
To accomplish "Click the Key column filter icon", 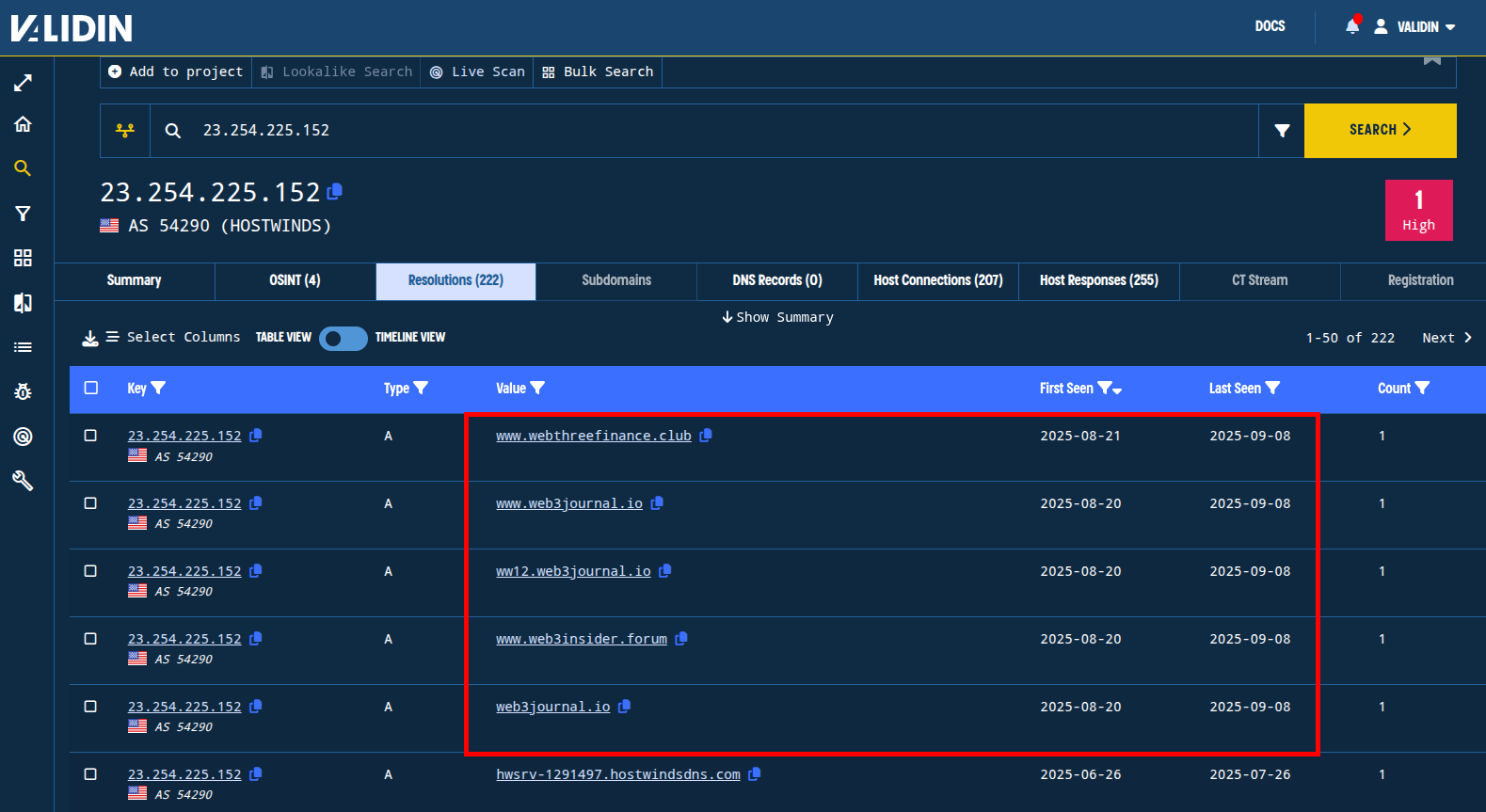I will pyautogui.click(x=158, y=388).
